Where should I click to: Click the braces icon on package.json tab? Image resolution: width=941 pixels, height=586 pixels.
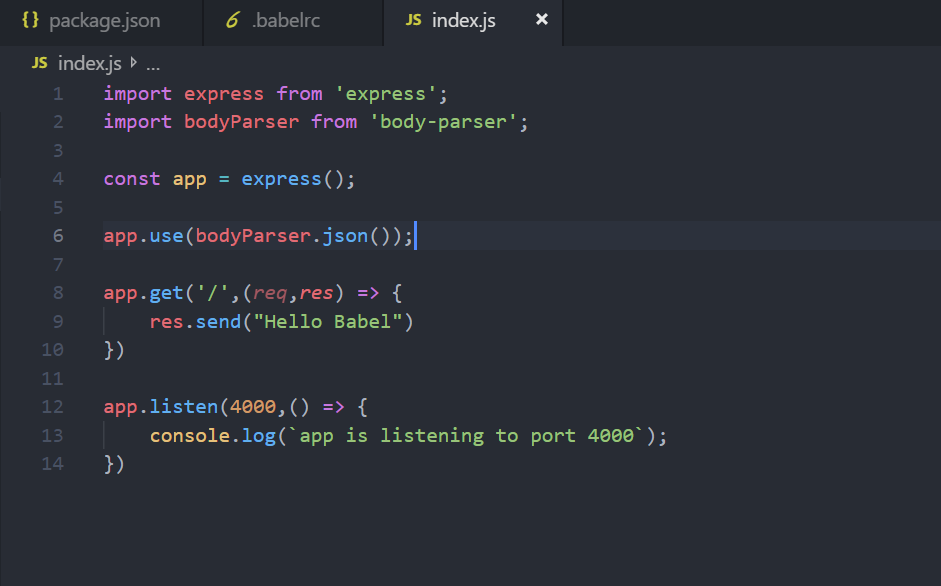coord(30,21)
